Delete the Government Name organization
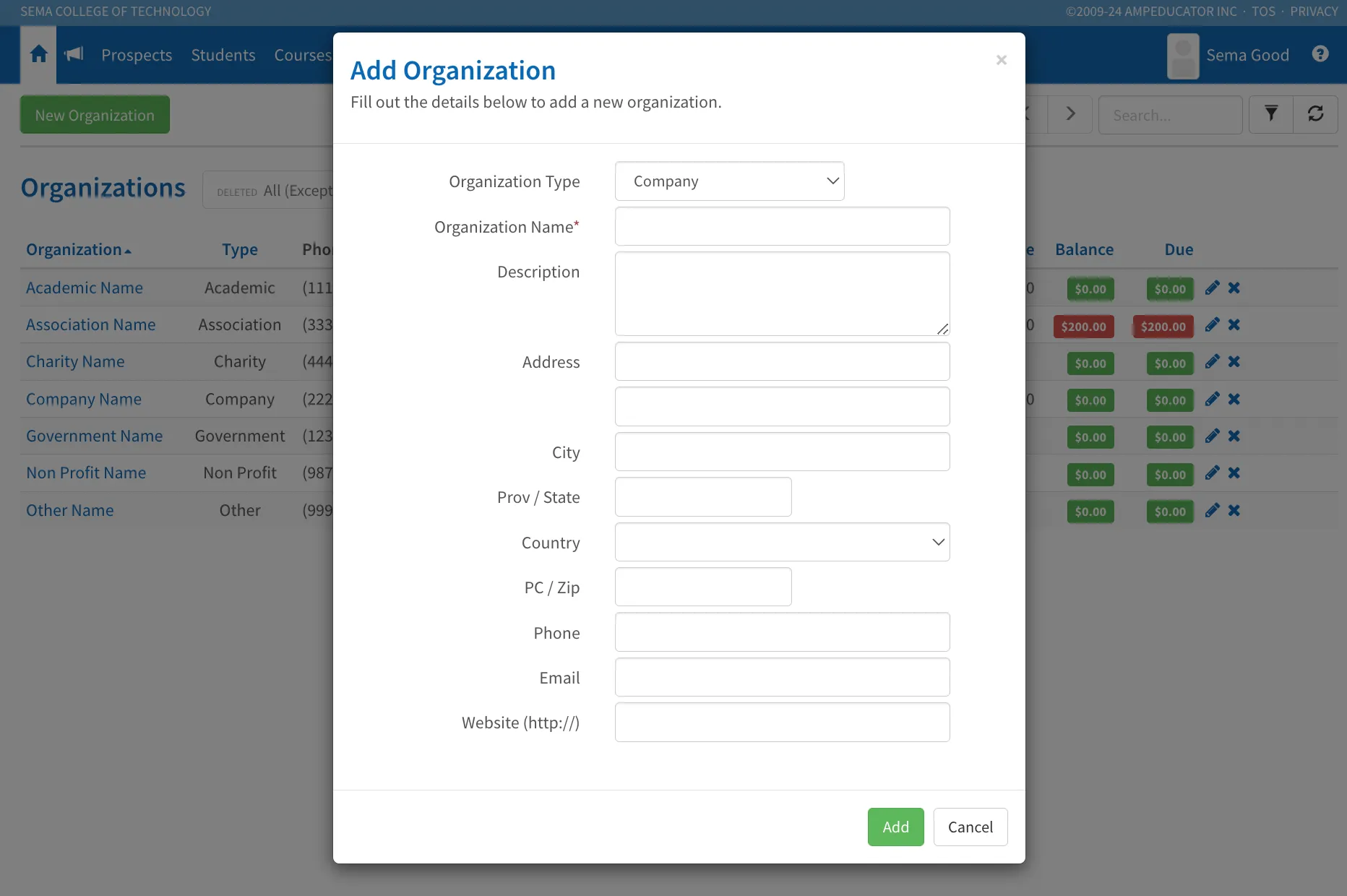 click(x=1234, y=436)
